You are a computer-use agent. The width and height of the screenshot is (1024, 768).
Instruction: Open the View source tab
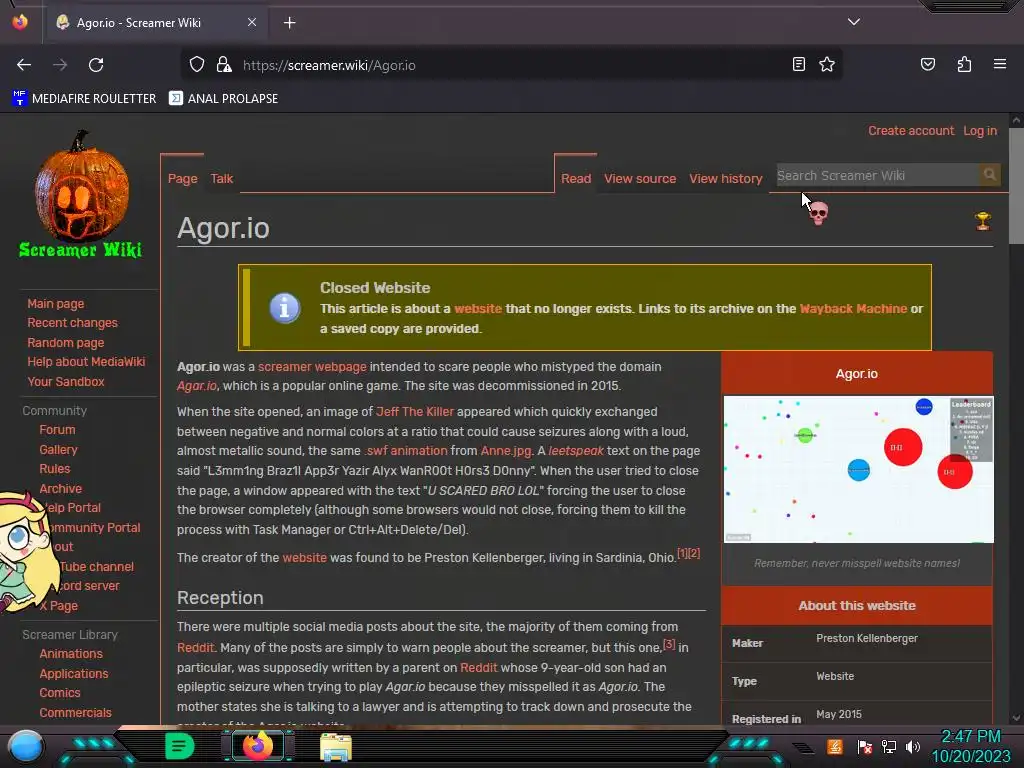[x=640, y=178]
